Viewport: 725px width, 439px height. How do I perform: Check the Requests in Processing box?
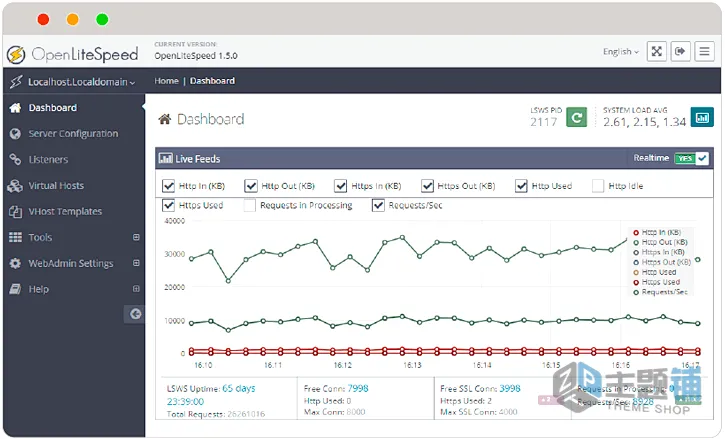click(250, 205)
